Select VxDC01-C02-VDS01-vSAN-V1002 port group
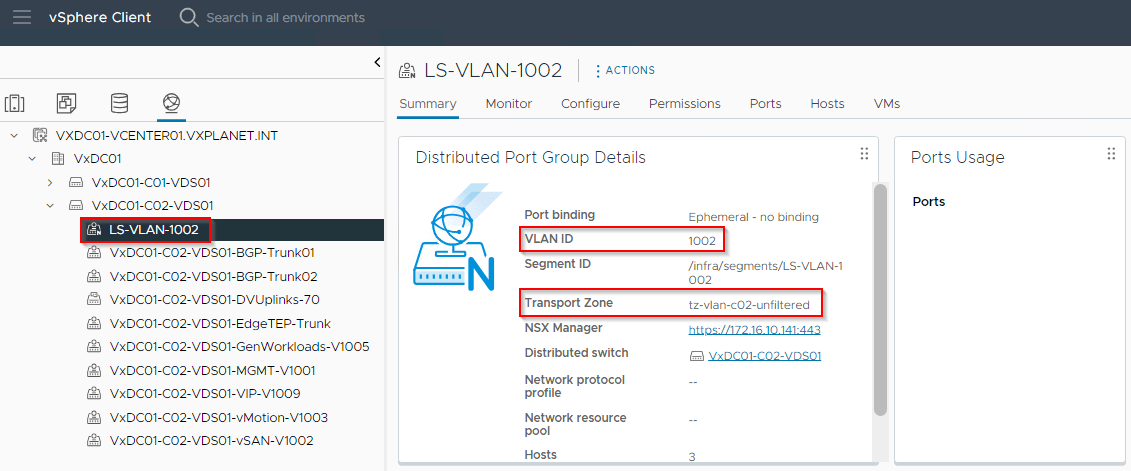1131x471 pixels. pos(211,440)
